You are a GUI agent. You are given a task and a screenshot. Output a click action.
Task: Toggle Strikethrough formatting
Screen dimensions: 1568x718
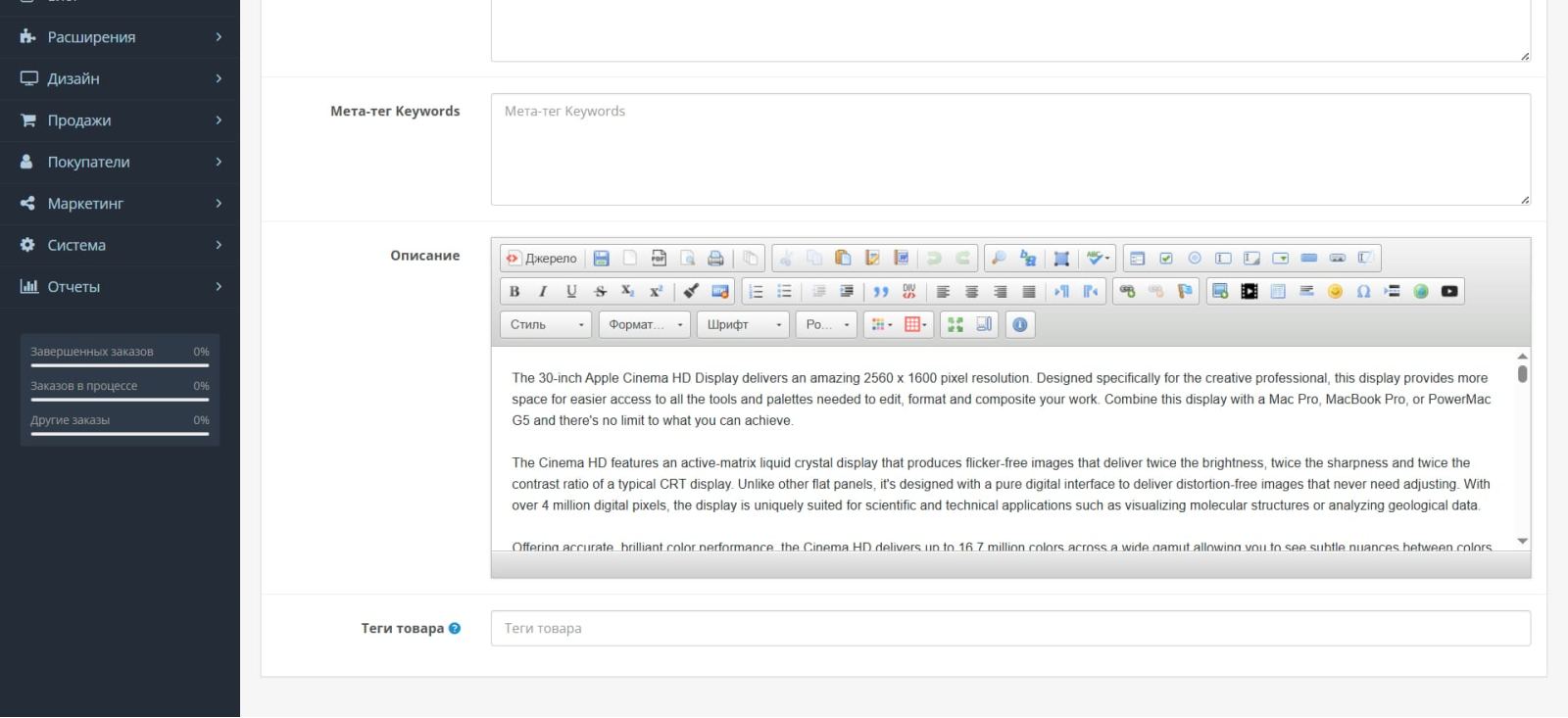click(x=600, y=292)
